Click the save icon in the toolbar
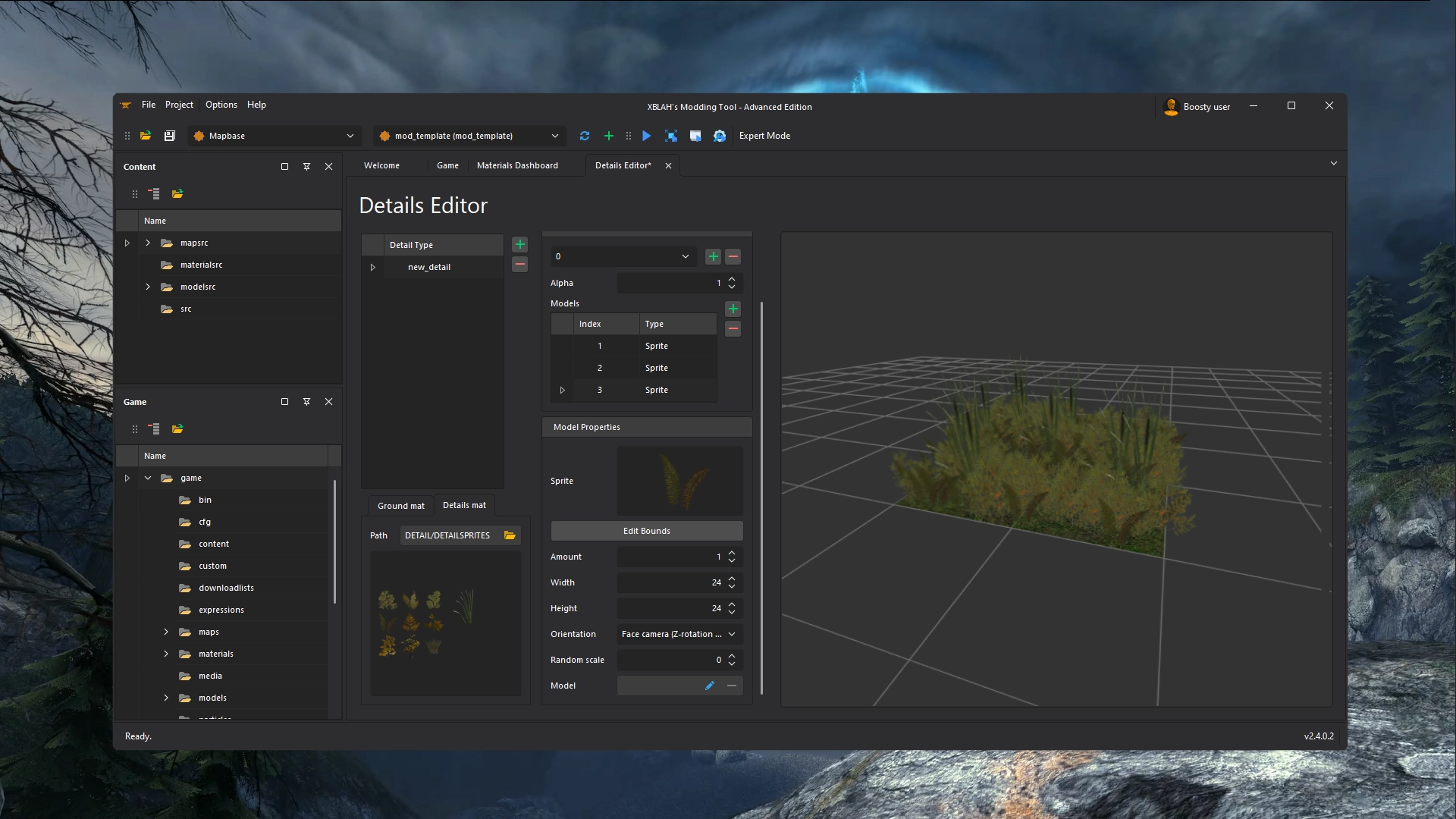 (170, 136)
